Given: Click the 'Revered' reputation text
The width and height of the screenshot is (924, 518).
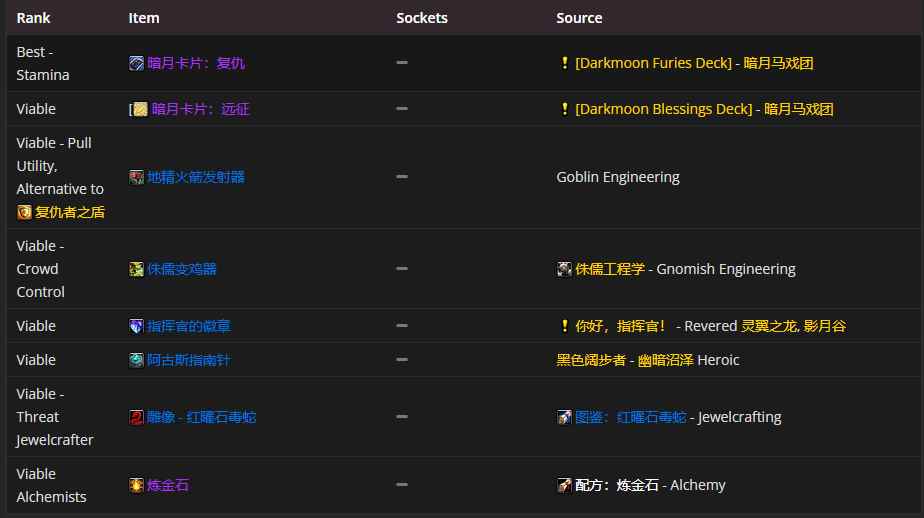Looking at the screenshot, I should 711,326.
